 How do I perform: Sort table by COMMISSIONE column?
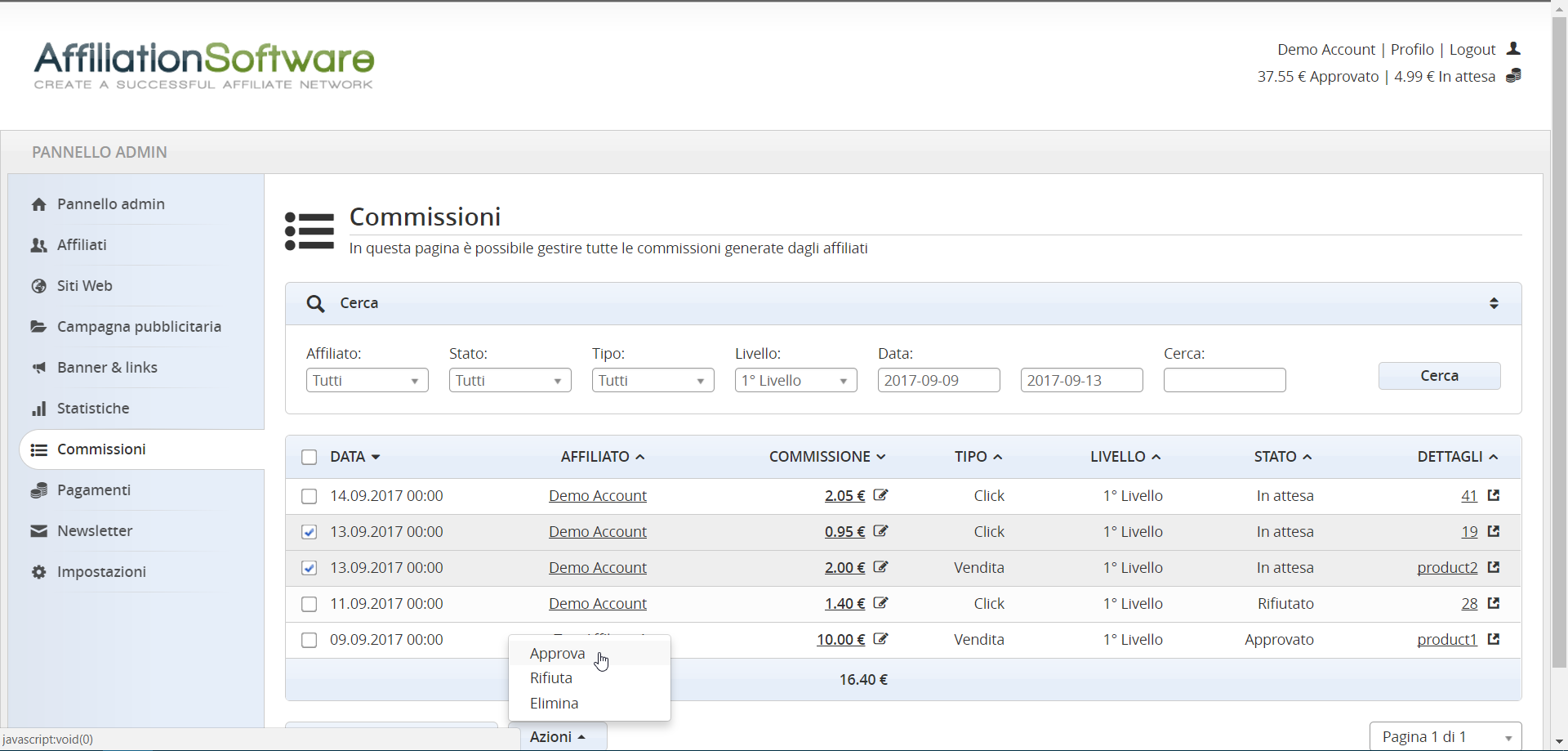[827, 457]
